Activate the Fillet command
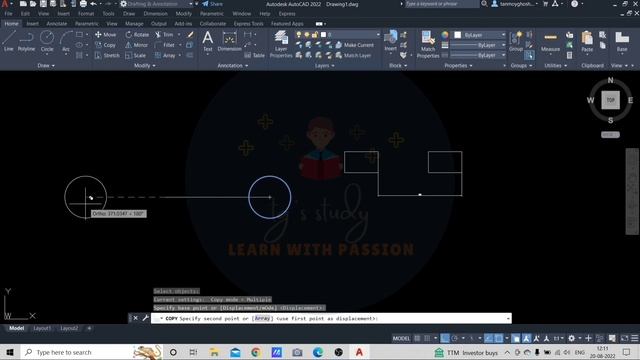Viewport: 640px width, 360px height. 165,45
